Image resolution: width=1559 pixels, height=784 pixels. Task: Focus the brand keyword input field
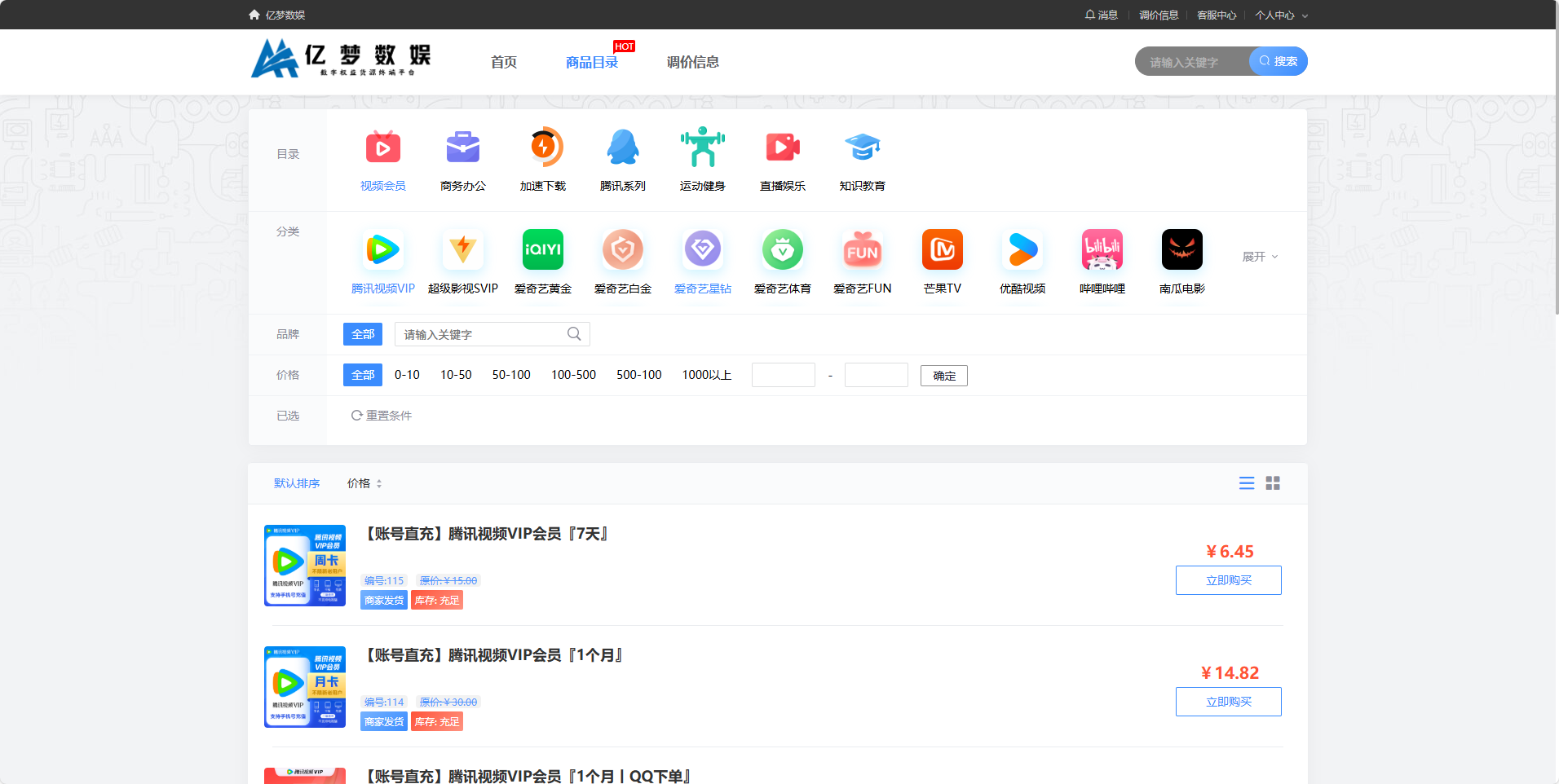click(x=492, y=334)
